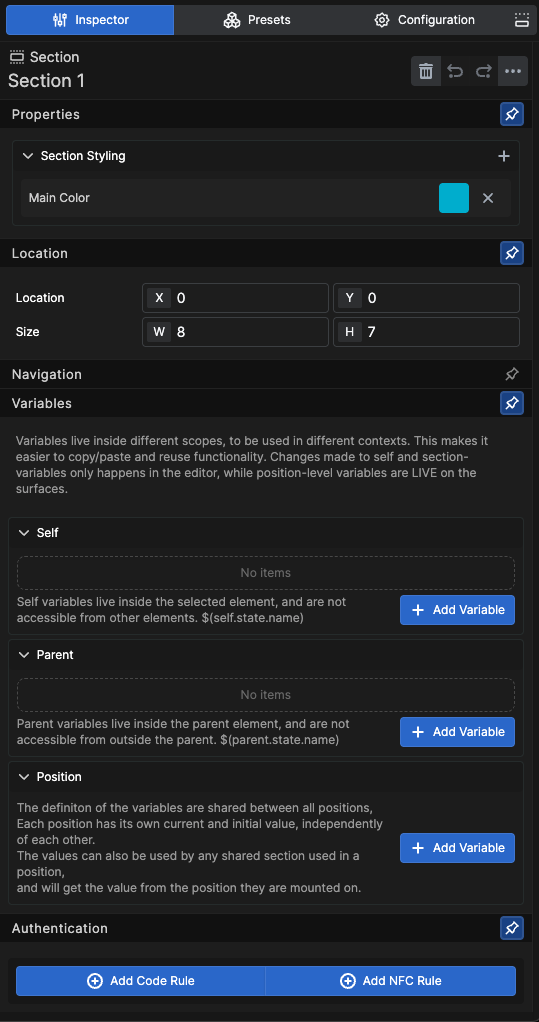The width and height of the screenshot is (539, 1022).
Task: Add Variable in the Self scope
Action: point(458,610)
